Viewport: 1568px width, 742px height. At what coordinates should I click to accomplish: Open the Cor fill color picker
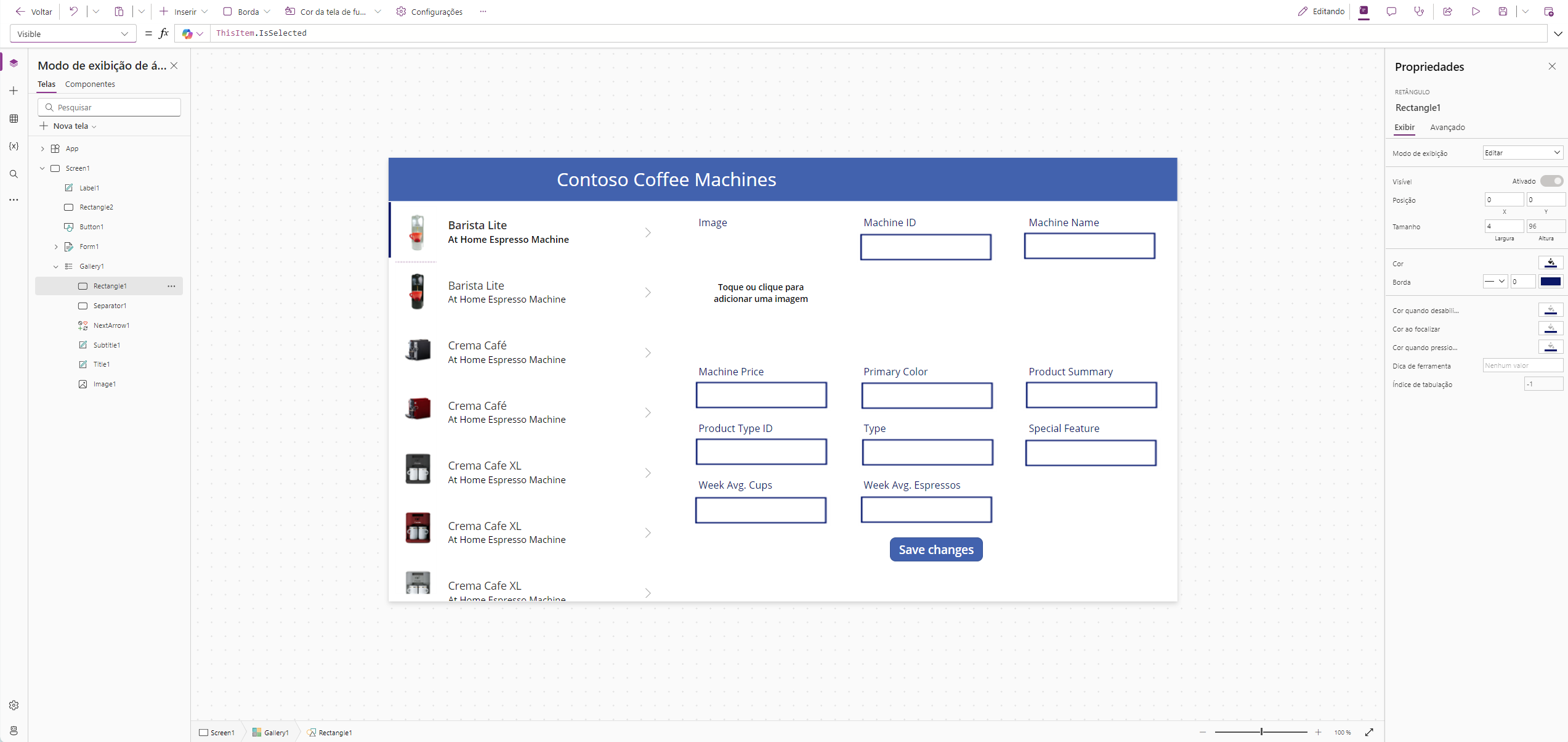1551,263
